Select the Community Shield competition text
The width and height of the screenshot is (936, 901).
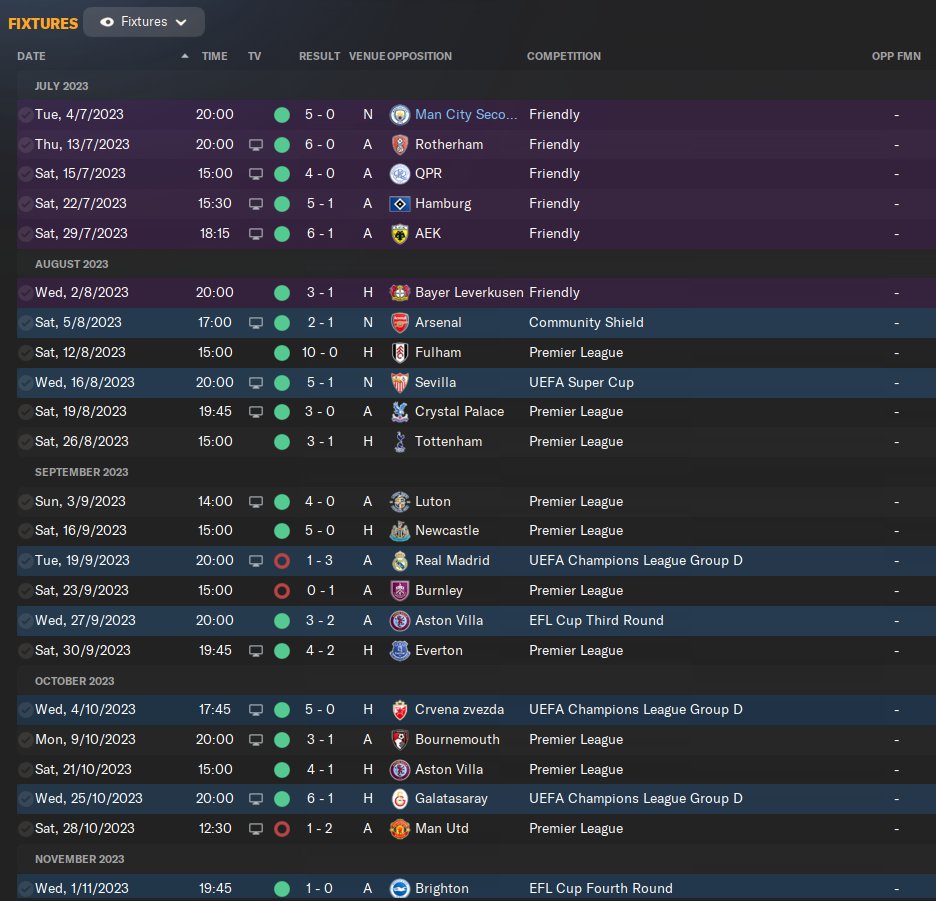click(x=586, y=322)
